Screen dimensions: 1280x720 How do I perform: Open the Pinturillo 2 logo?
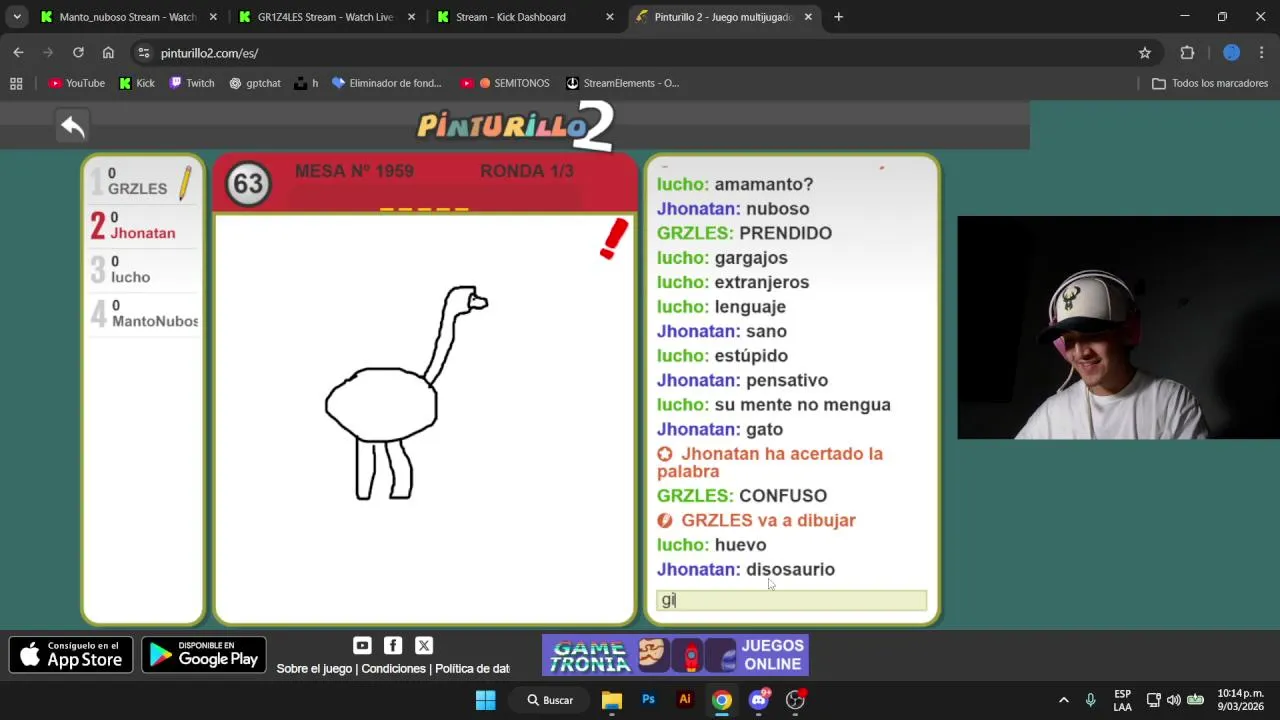[x=515, y=126]
